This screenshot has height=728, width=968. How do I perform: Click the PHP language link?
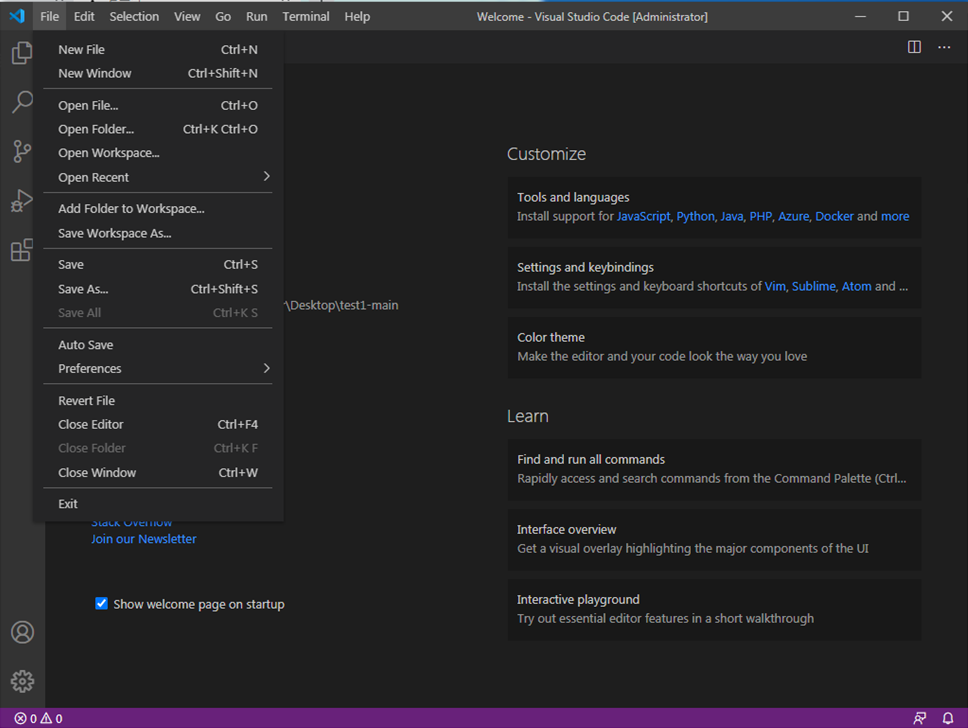(760, 216)
